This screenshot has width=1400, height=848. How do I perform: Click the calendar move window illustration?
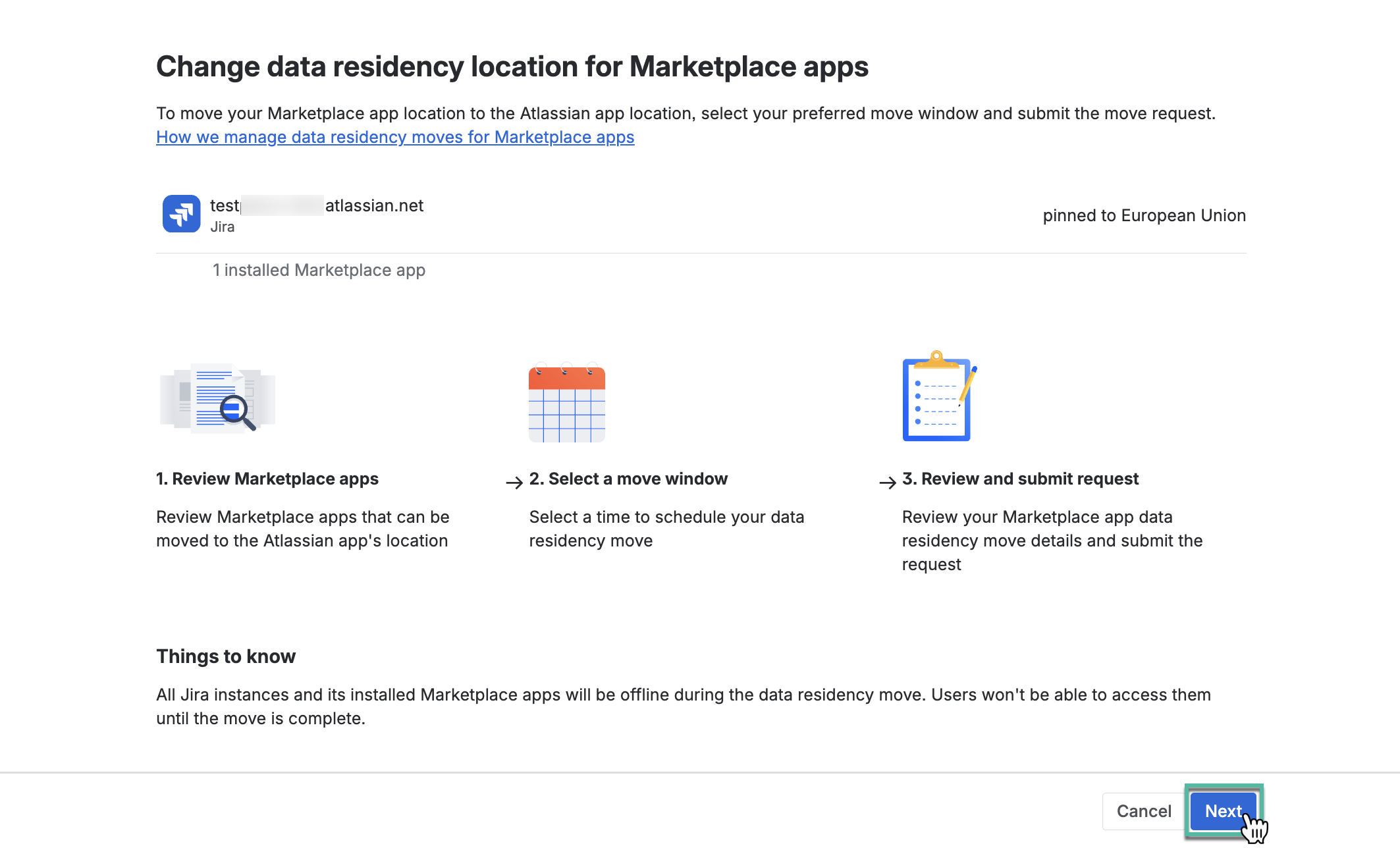pyautogui.click(x=567, y=402)
